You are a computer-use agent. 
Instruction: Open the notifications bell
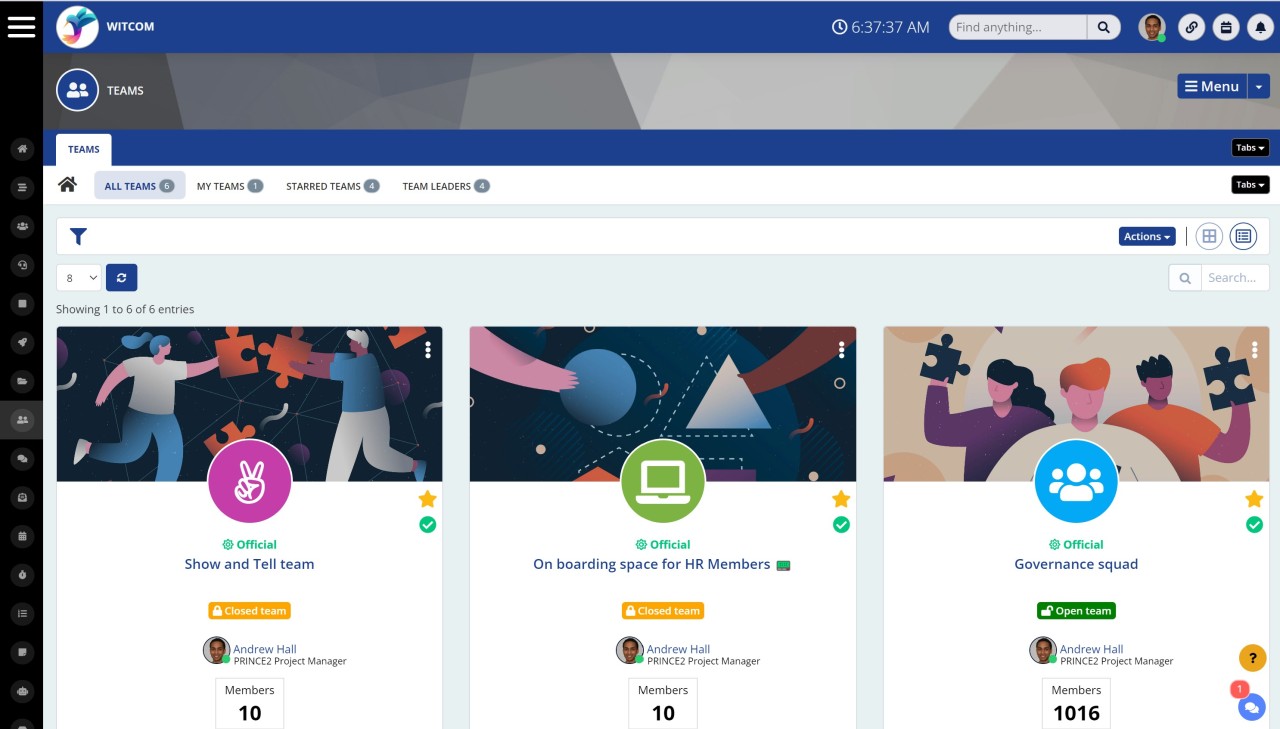pyautogui.click(x=1260, y=27)
